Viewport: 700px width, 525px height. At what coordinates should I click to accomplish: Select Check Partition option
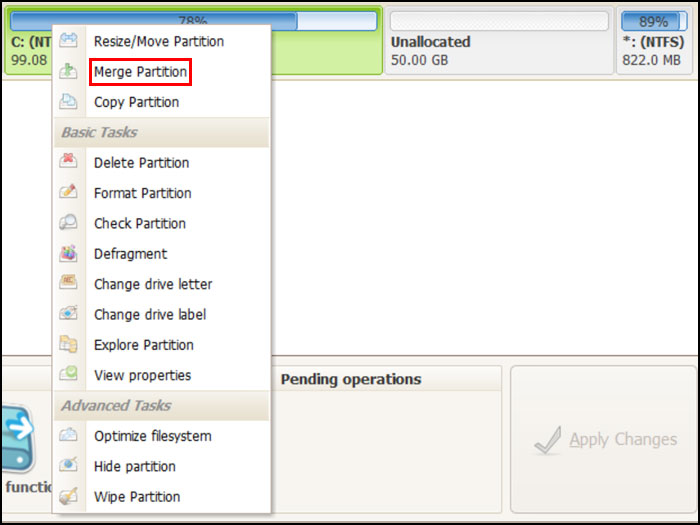coord(162,223)
